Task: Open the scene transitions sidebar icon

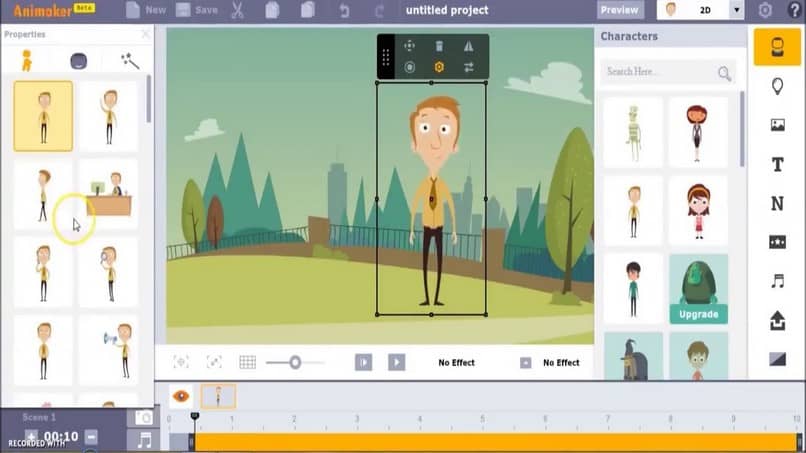Action: 777,359
